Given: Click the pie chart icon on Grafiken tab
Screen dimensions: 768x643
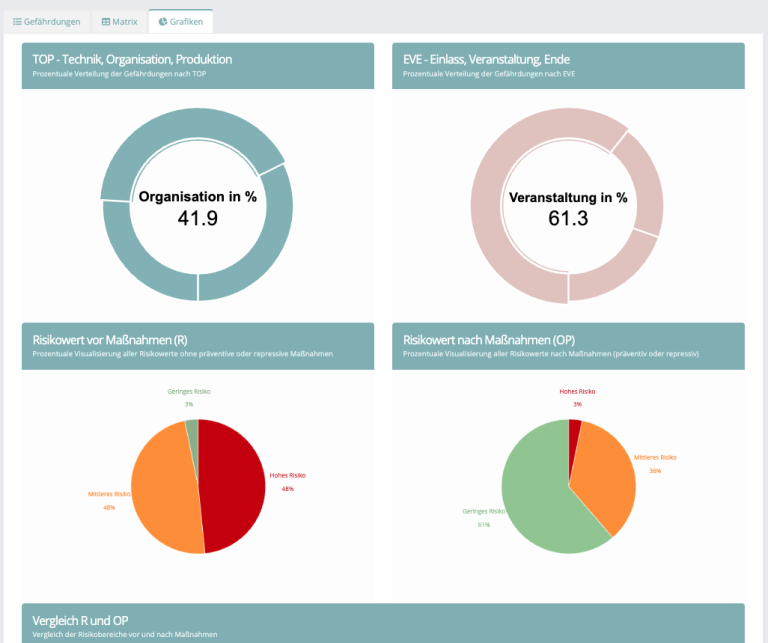Looking at the screenshot, I should click(x=163, y=21).
